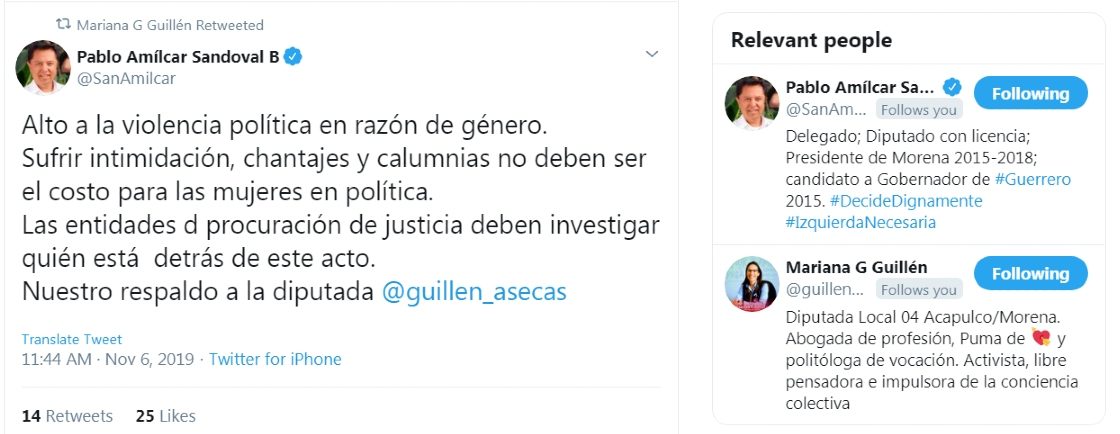Click Mariana G Guillén's avatar in Relevant people
The height and width of the screenshot is (434, 1120).
[752, 281]
